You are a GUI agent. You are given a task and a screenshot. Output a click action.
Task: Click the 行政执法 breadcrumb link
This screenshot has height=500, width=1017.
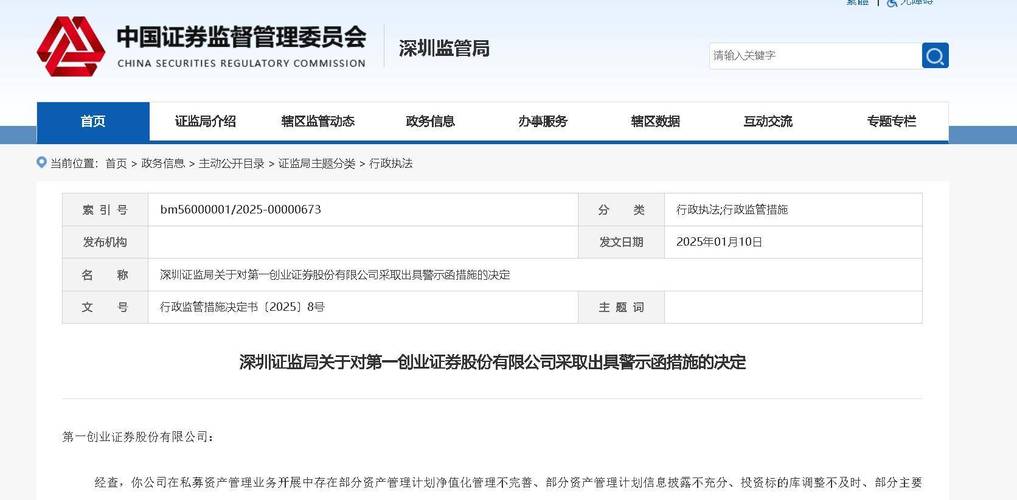click(391, 163)
